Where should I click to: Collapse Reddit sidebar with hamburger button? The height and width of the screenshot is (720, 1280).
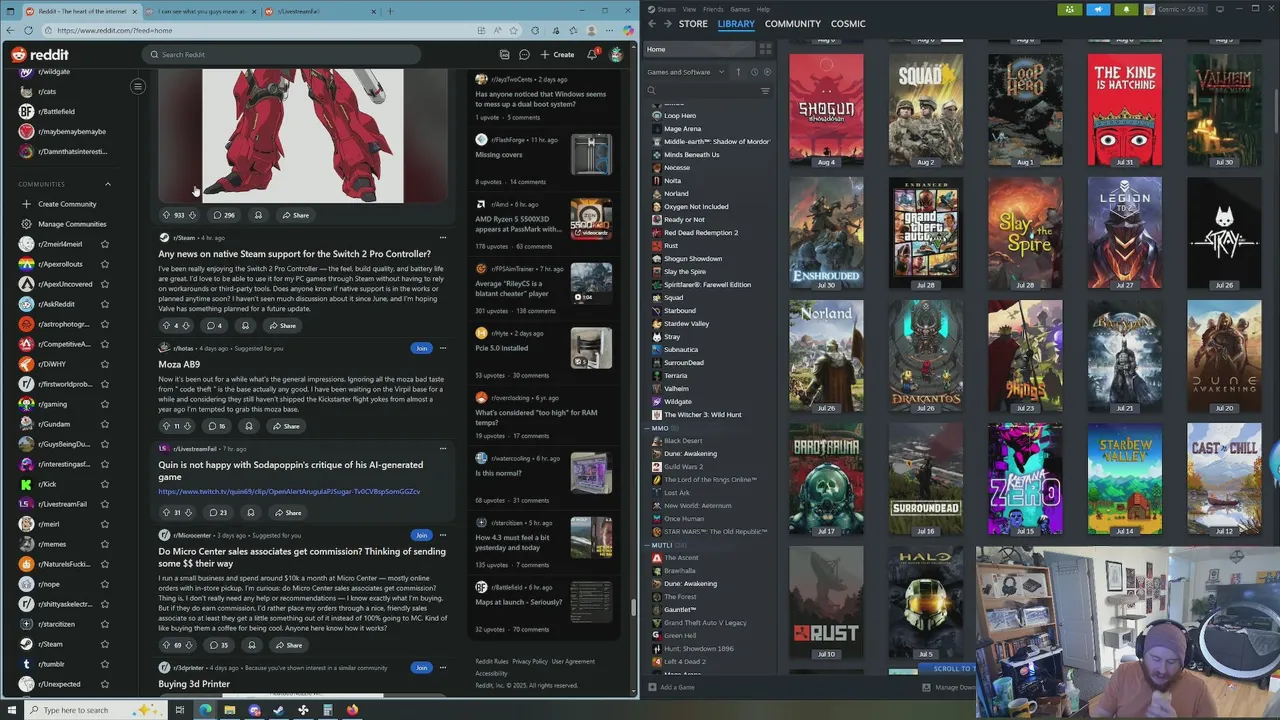pos(138,86)
